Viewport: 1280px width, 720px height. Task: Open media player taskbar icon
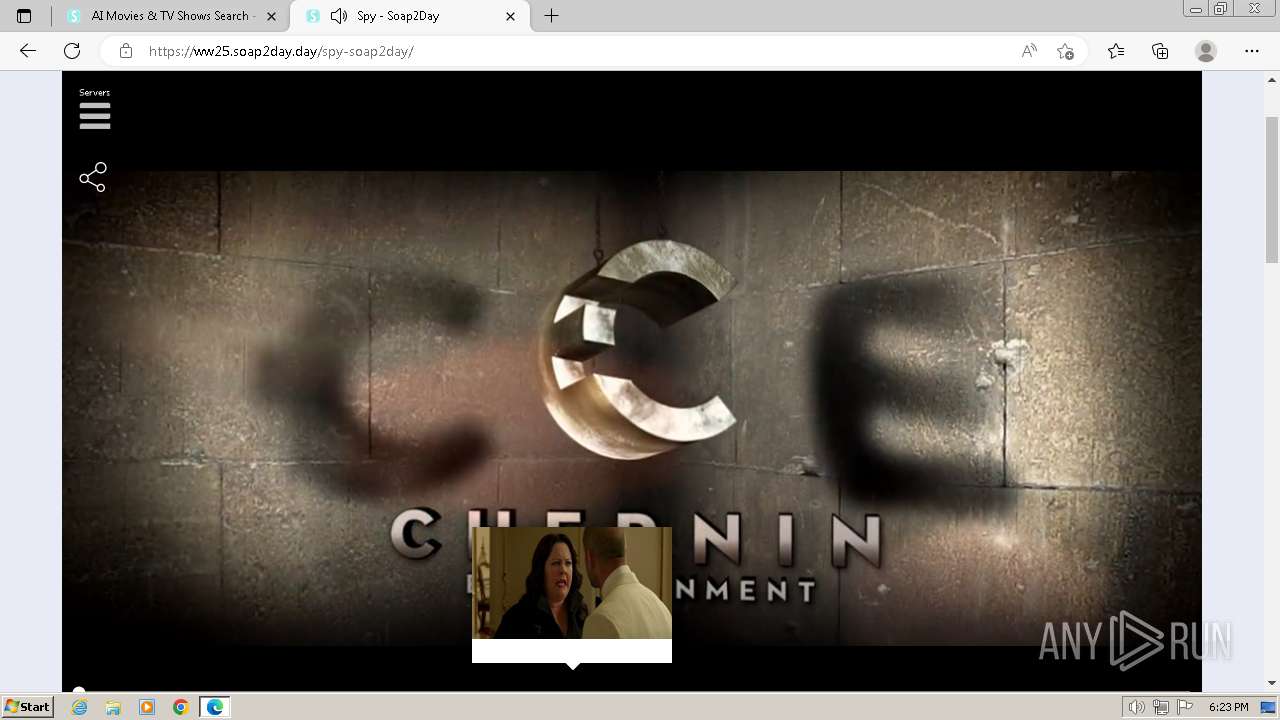147,707
